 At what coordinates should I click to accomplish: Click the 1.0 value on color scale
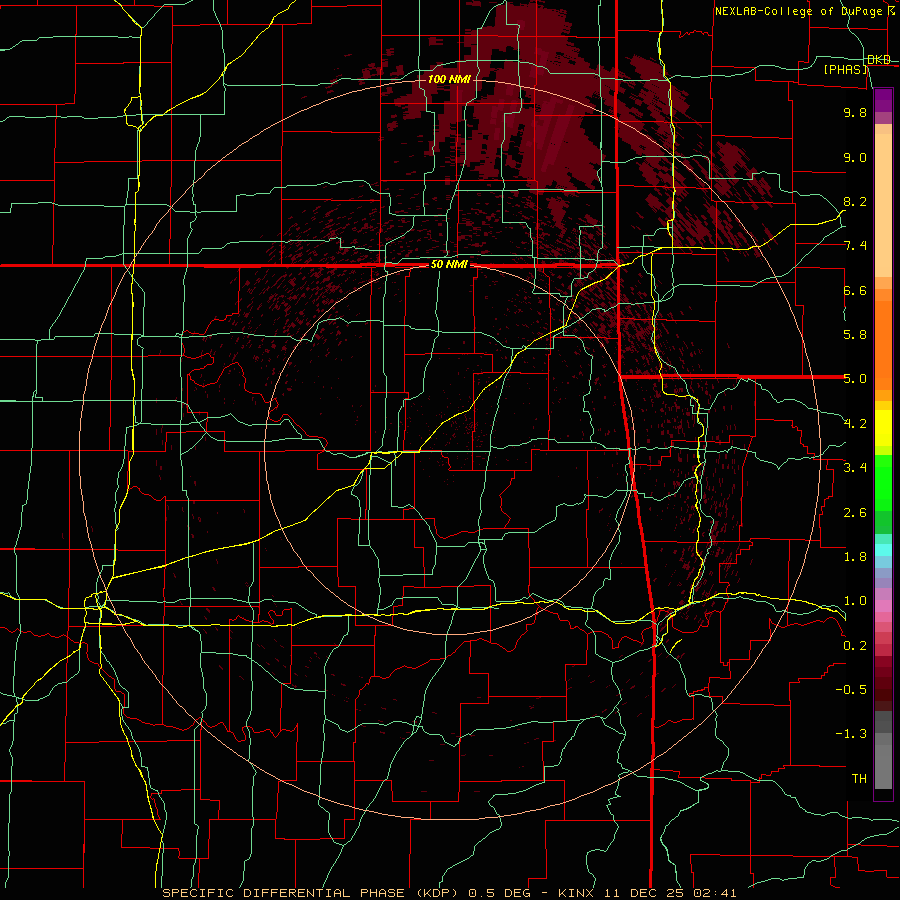[855, 601]
